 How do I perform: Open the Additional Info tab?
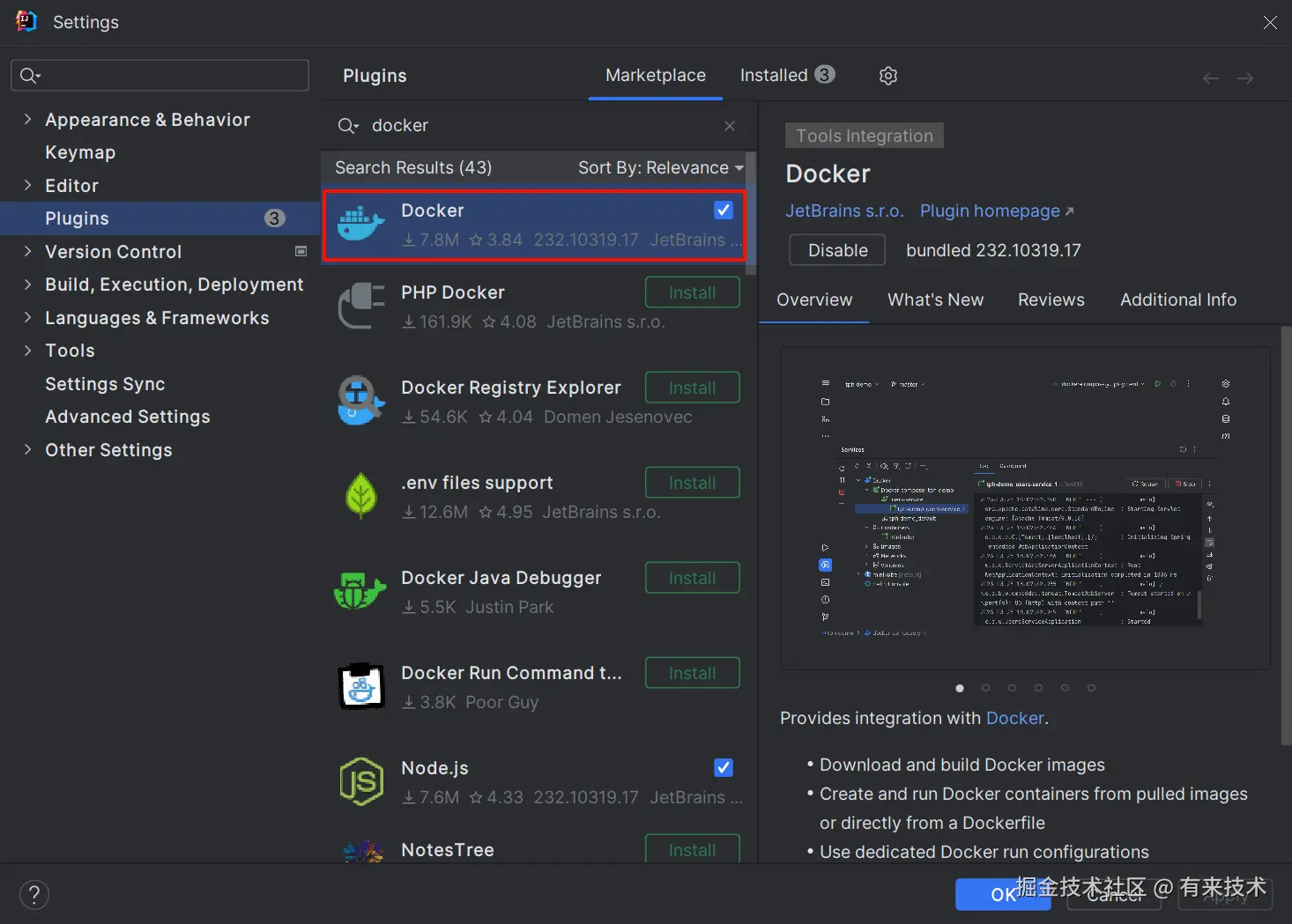click(1178, 299)
